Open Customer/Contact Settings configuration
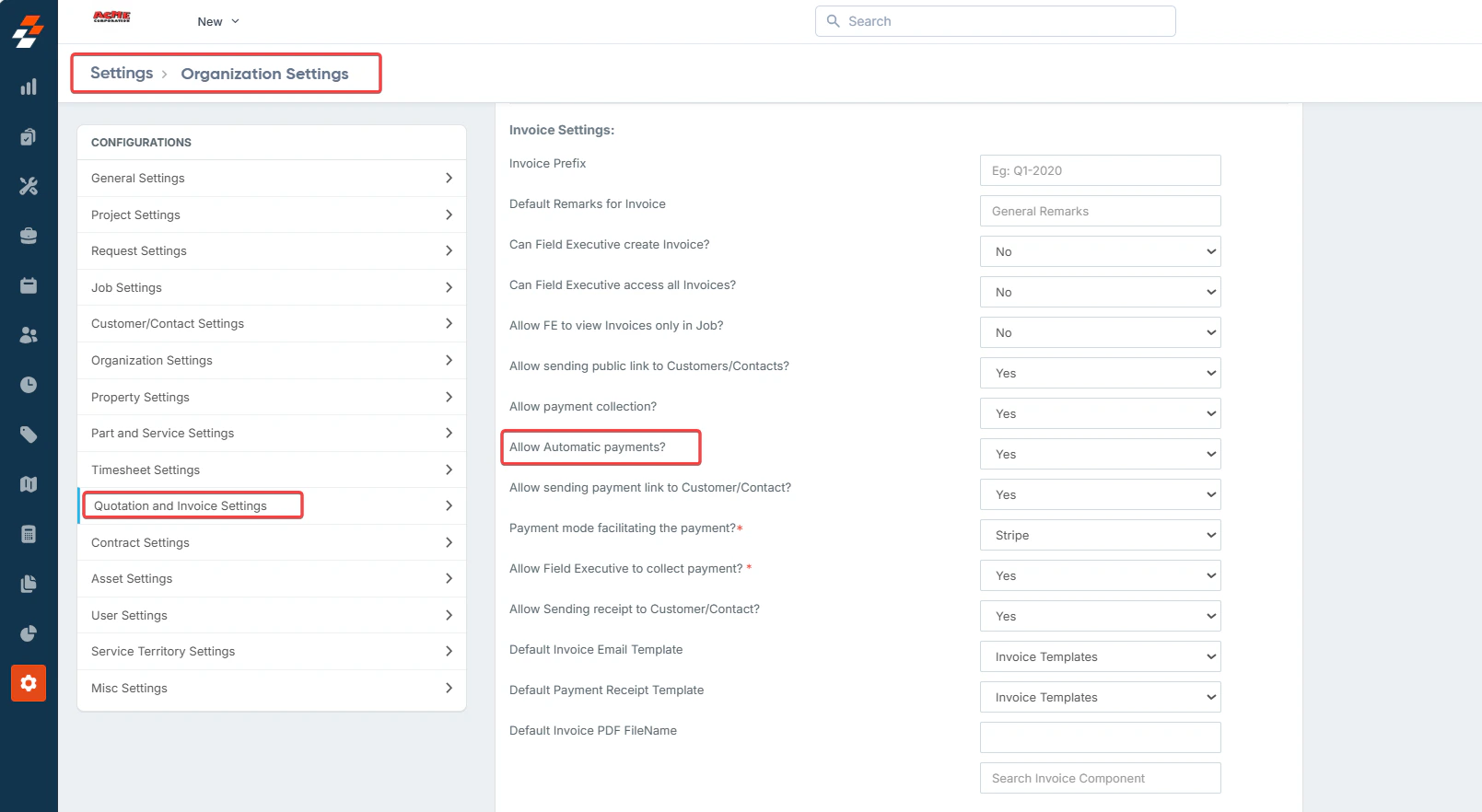The image size is (1482, 812). coord(272,323)
